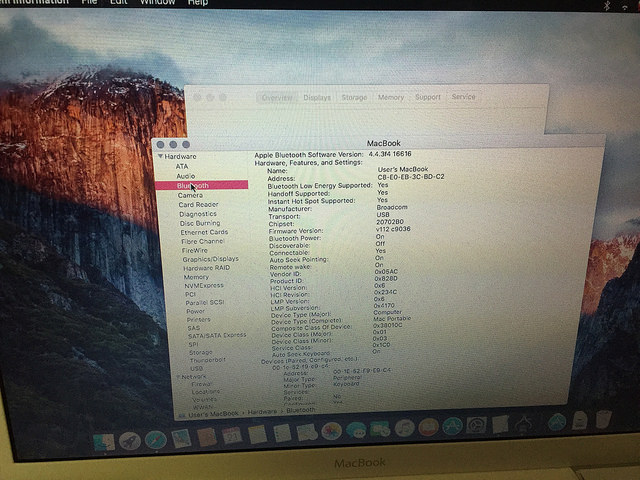640x480 pixels.
Task: Click Wi-Fi status icon in menu bar
Action: click(625, 6)
